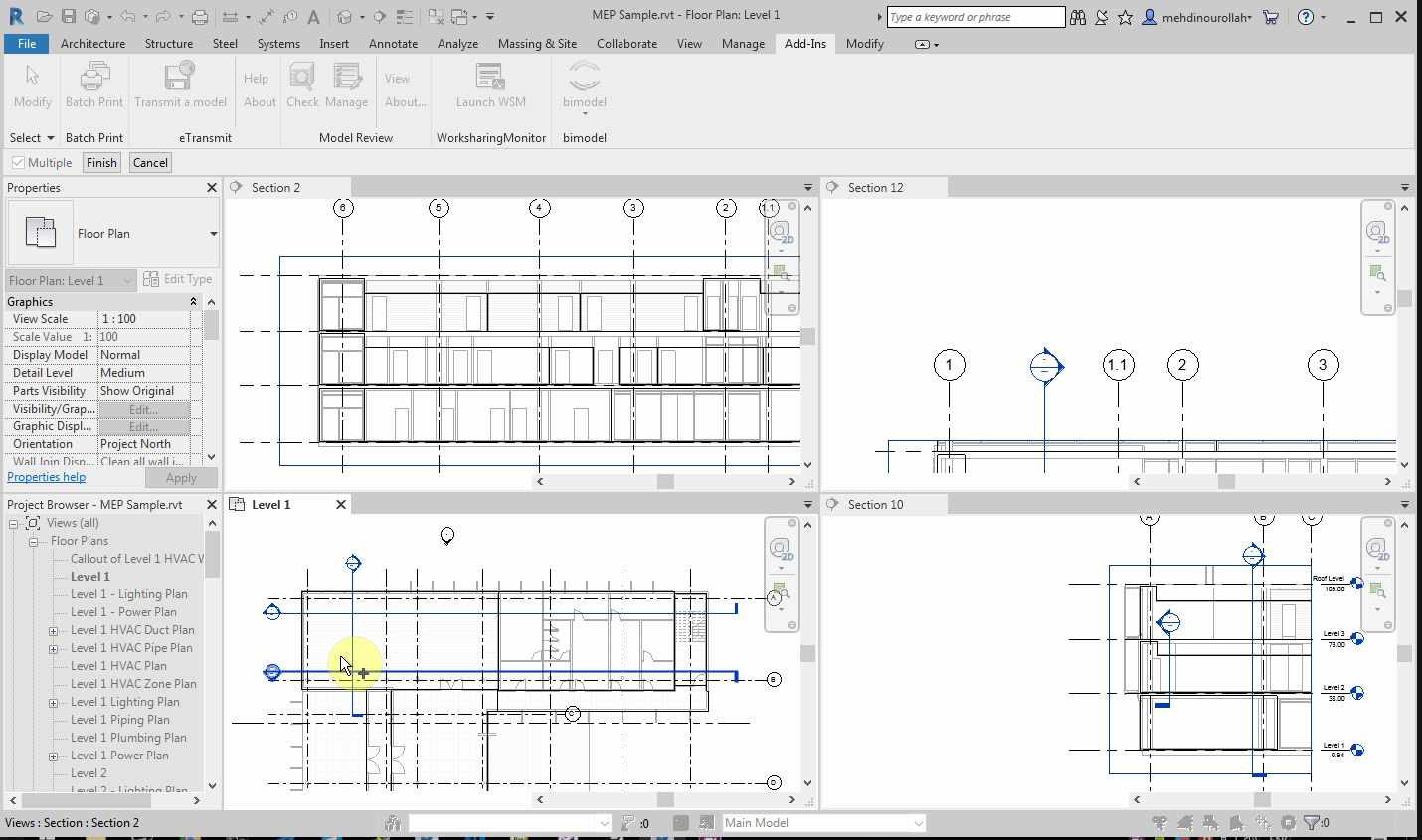
Task: Close the Level 1 view tab
Action: [x=341, y=505]
